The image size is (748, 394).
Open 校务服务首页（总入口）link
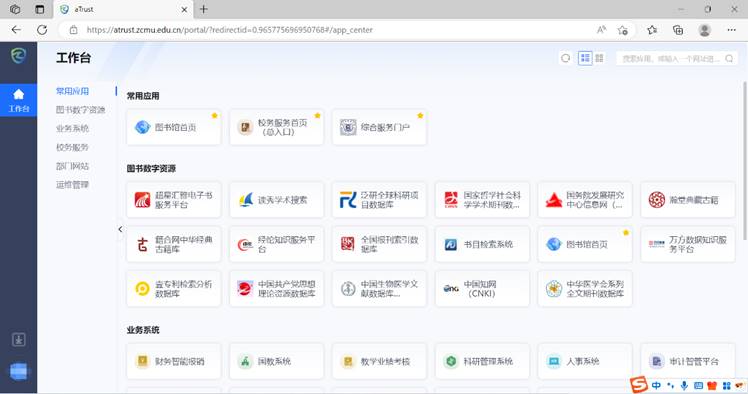click(277, 127)
